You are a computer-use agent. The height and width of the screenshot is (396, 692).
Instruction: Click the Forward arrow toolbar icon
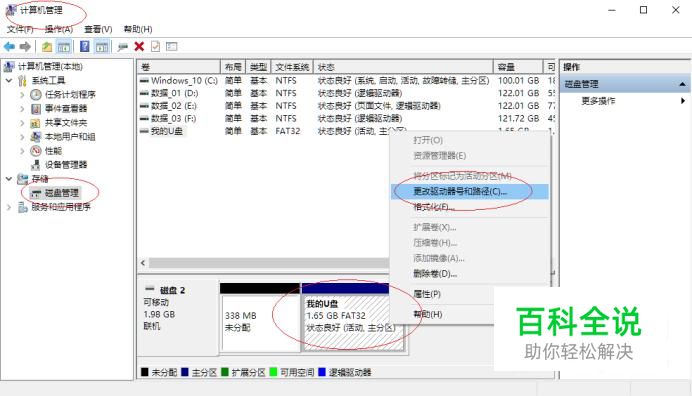(x=25, y=46)
